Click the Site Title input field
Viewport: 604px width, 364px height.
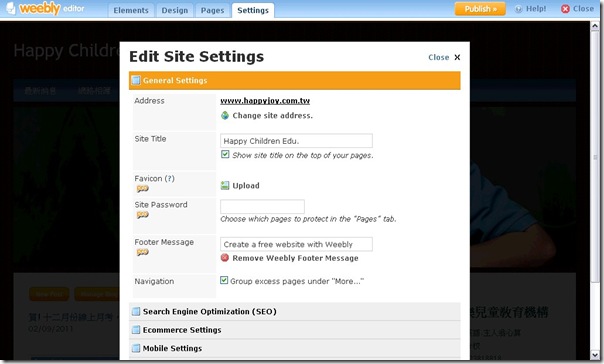pos(296,141)
